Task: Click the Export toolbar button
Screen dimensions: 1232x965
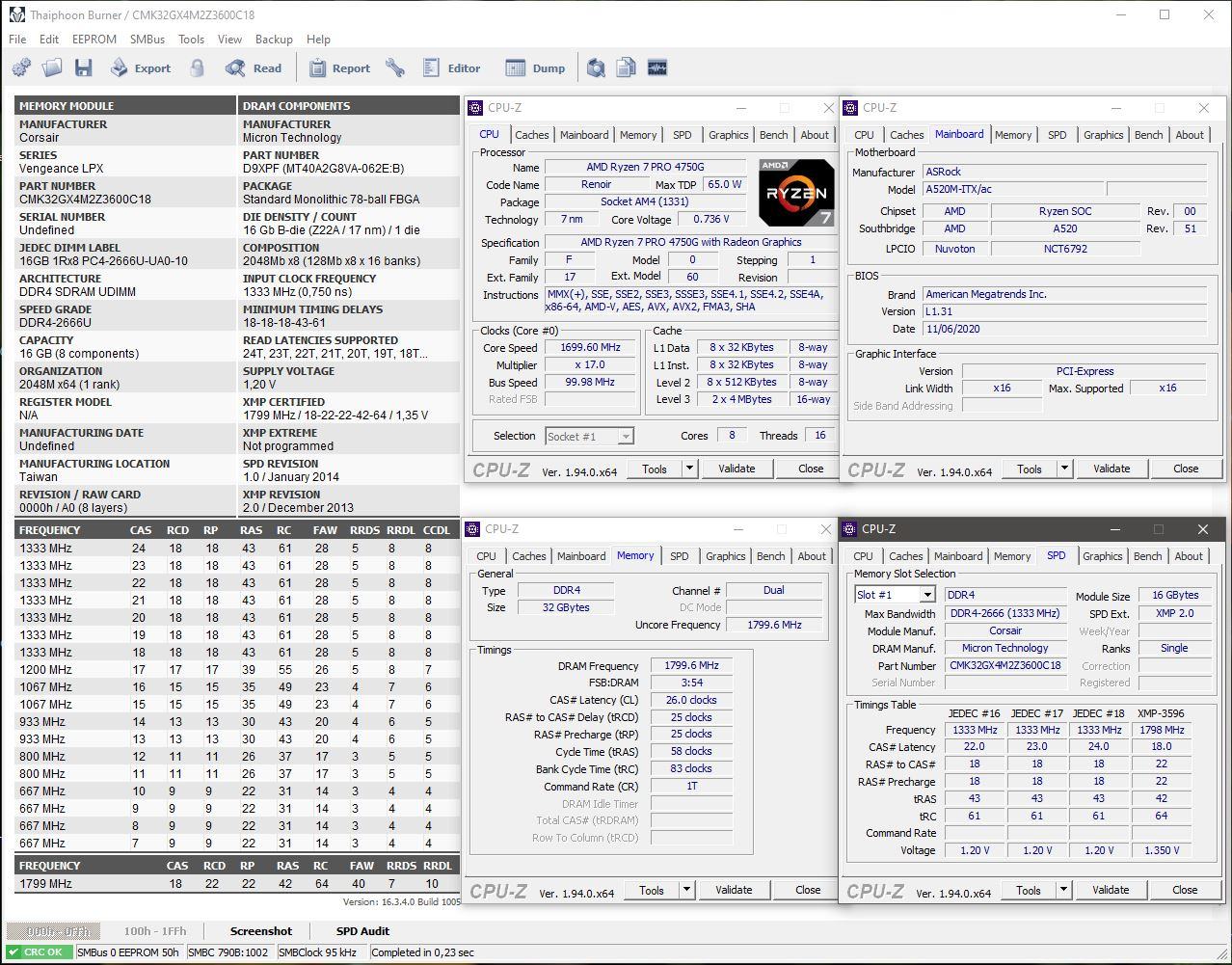Action: 141,67
